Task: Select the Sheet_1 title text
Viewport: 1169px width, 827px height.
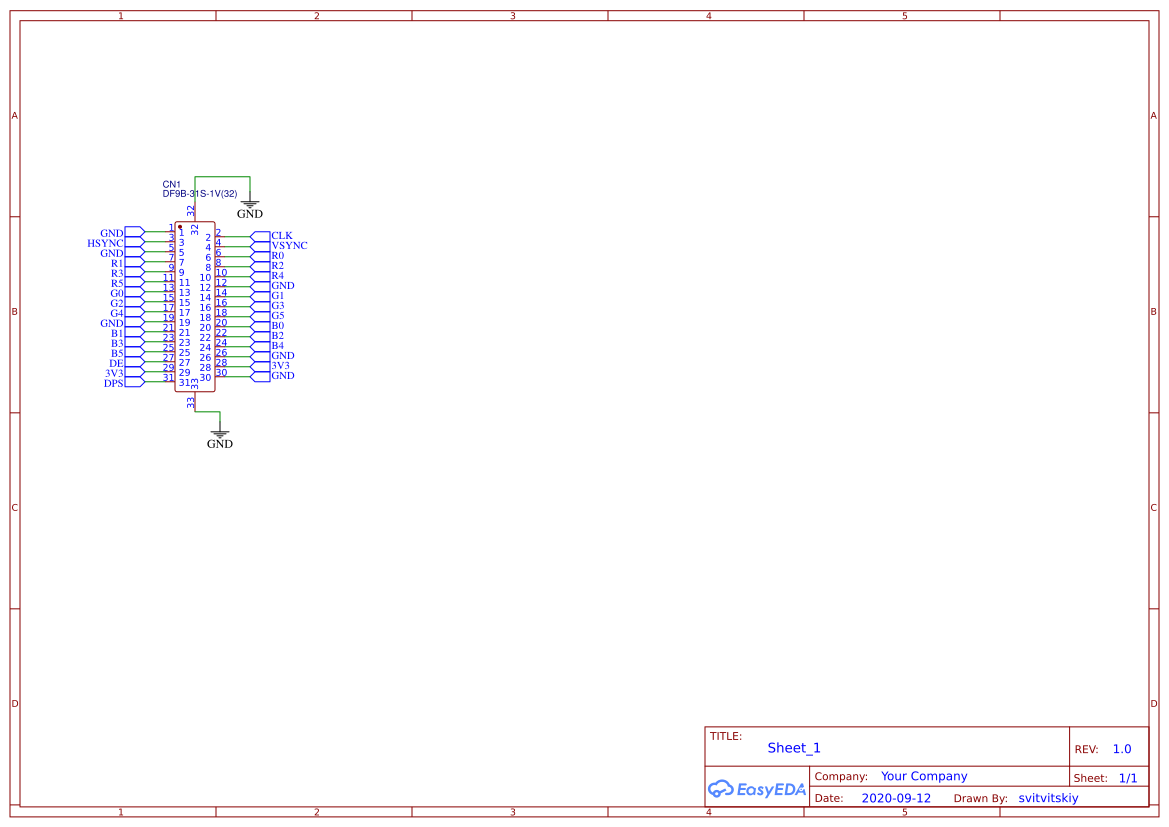Action: coord(794,748)
